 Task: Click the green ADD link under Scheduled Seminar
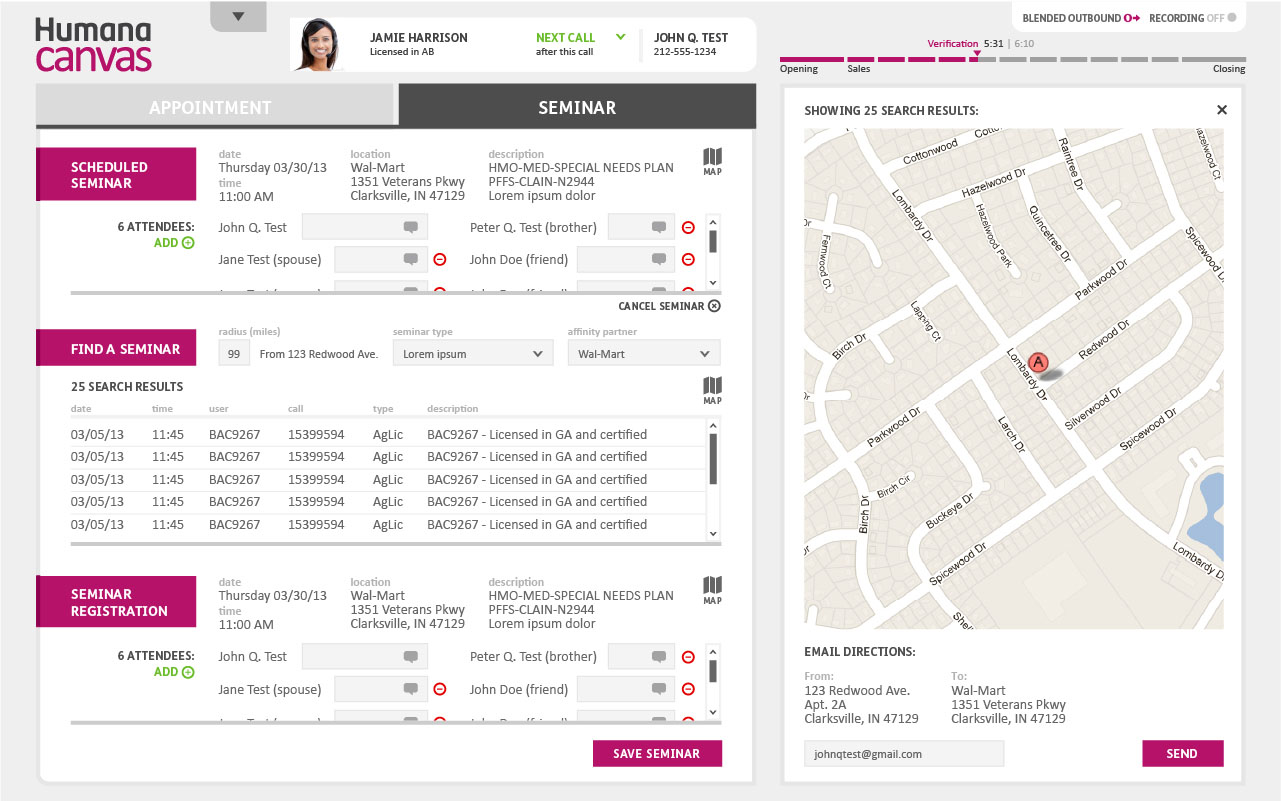166,243
